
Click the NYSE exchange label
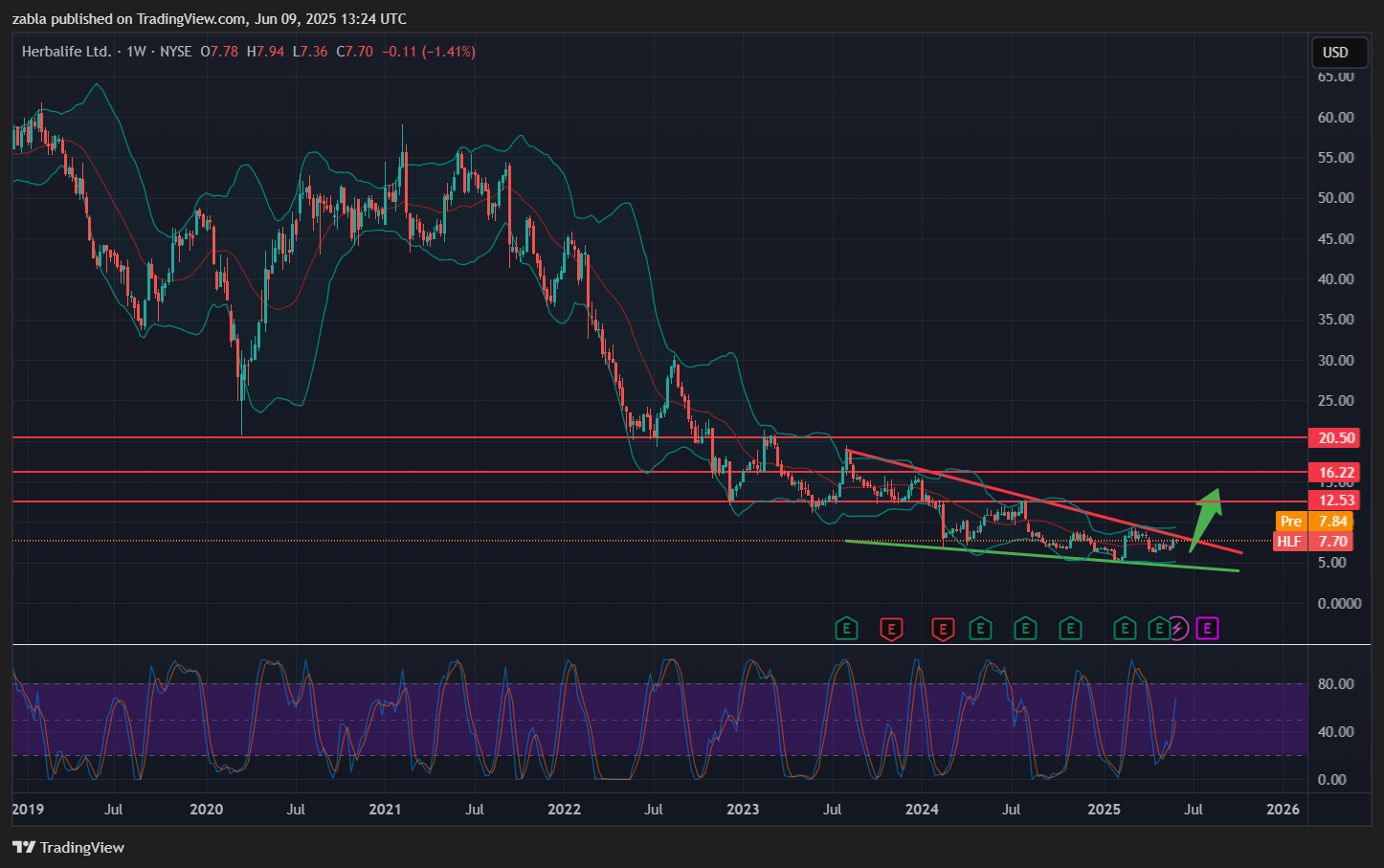click(x=176, y=52)
